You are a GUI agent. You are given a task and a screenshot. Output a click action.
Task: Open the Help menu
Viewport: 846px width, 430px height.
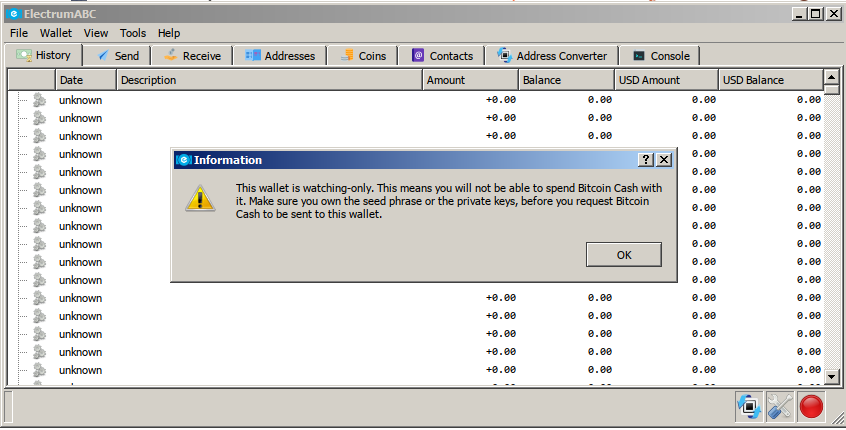(x=169, y=33)
